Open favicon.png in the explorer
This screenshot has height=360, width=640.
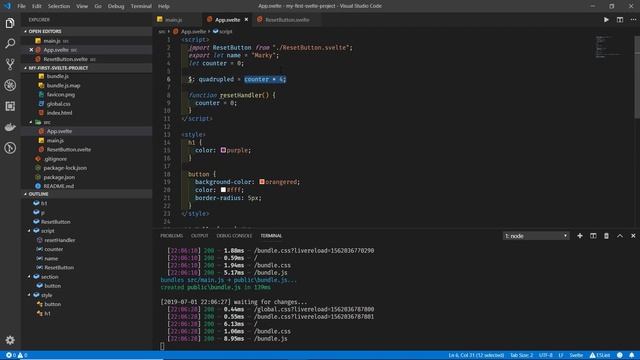[60, 95]
